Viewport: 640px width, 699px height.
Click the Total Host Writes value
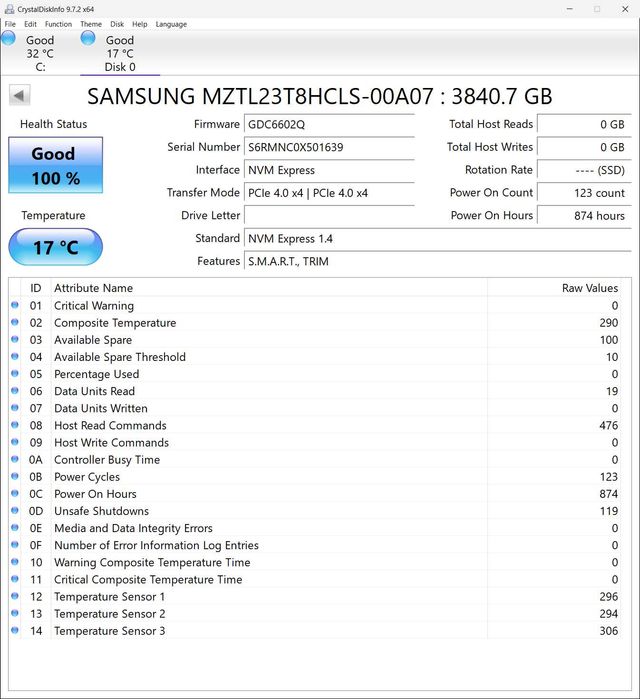[x=584, y=147]
